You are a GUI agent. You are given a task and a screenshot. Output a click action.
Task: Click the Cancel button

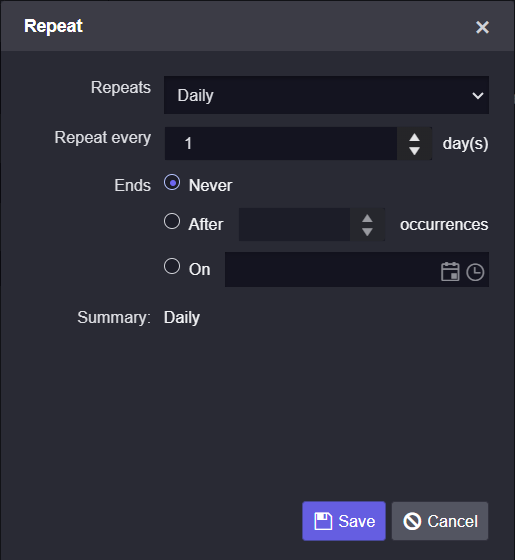point(440,521)
